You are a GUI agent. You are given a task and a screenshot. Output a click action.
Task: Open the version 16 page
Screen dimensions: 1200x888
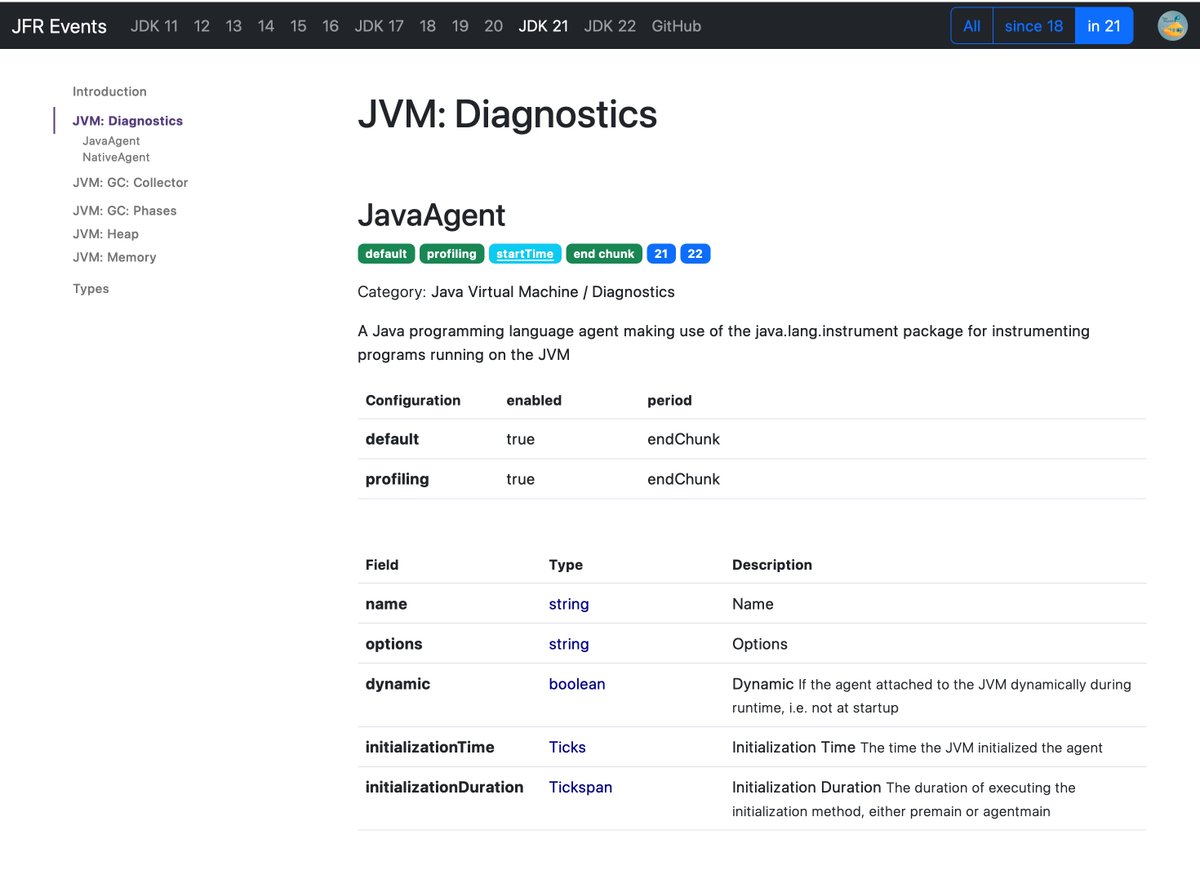click(x=330, y=26)
